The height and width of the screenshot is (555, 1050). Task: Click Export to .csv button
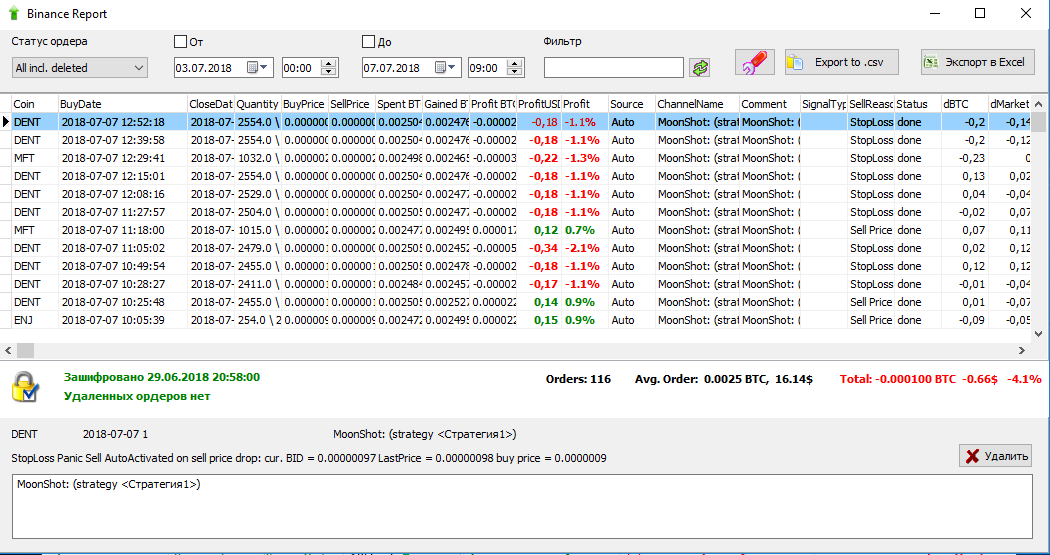coord(842,62)
